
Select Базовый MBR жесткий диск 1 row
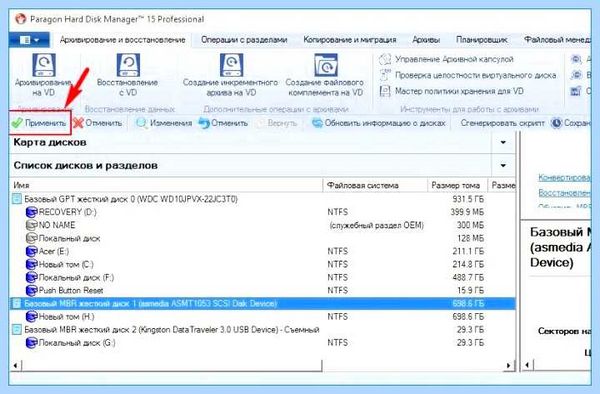262,304
